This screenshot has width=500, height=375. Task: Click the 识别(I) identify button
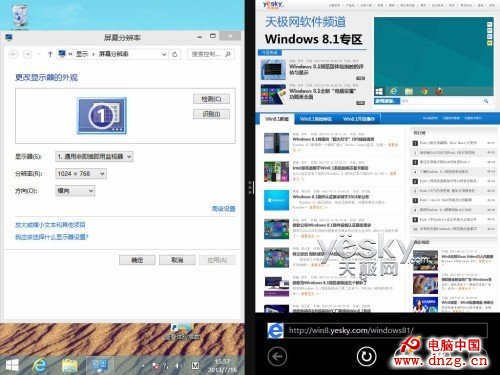pos(211,114)
